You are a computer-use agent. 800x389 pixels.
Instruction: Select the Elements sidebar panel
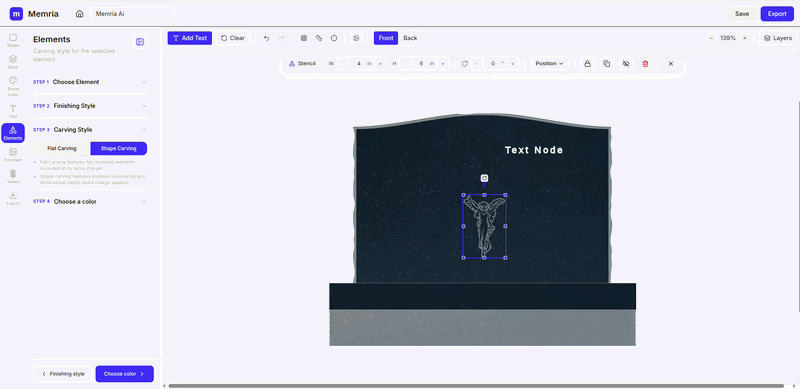coord(13,133)
